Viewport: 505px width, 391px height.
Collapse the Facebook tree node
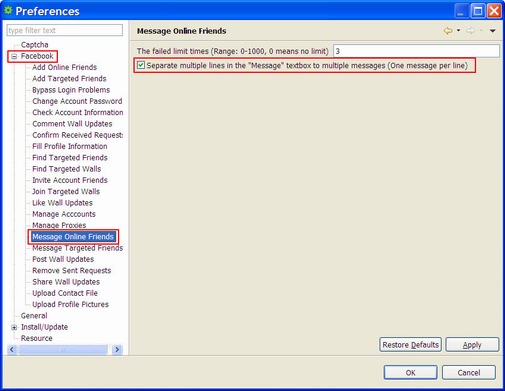tap(14, 56)
